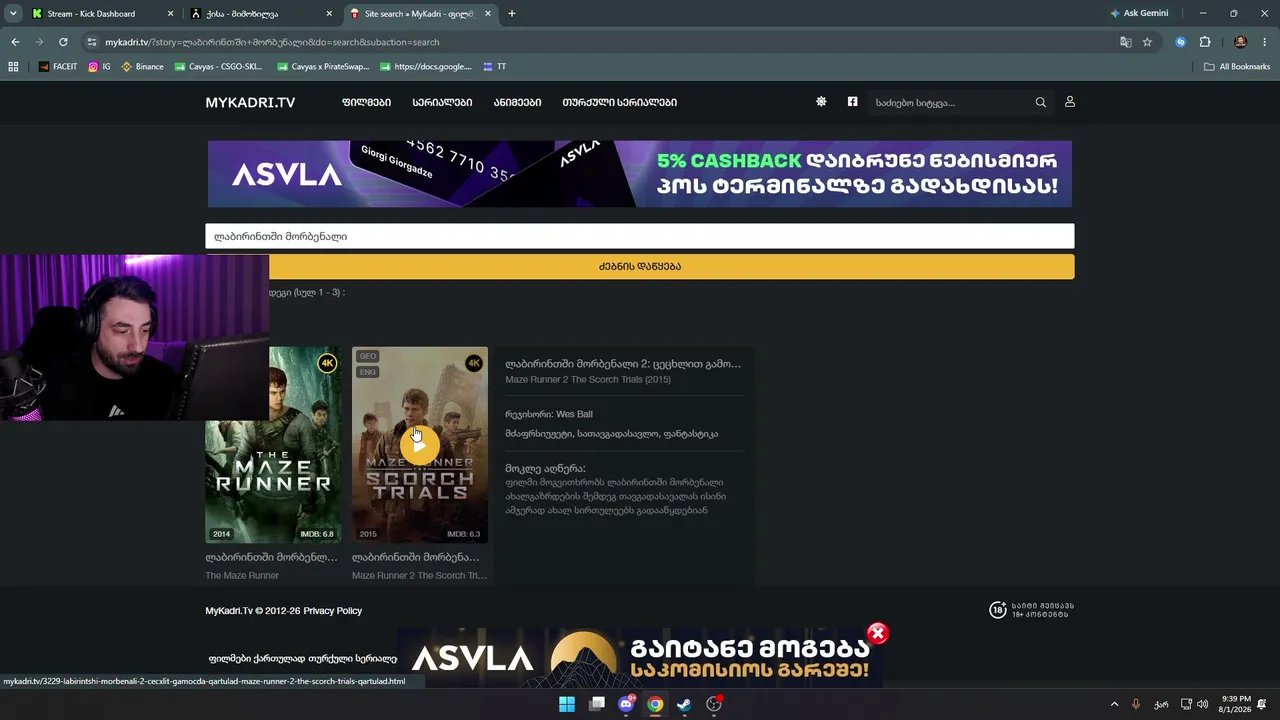Open the Cavyas - CSGO-SKI... bookmark
The image size is (1280, 720).
[218, 67]
